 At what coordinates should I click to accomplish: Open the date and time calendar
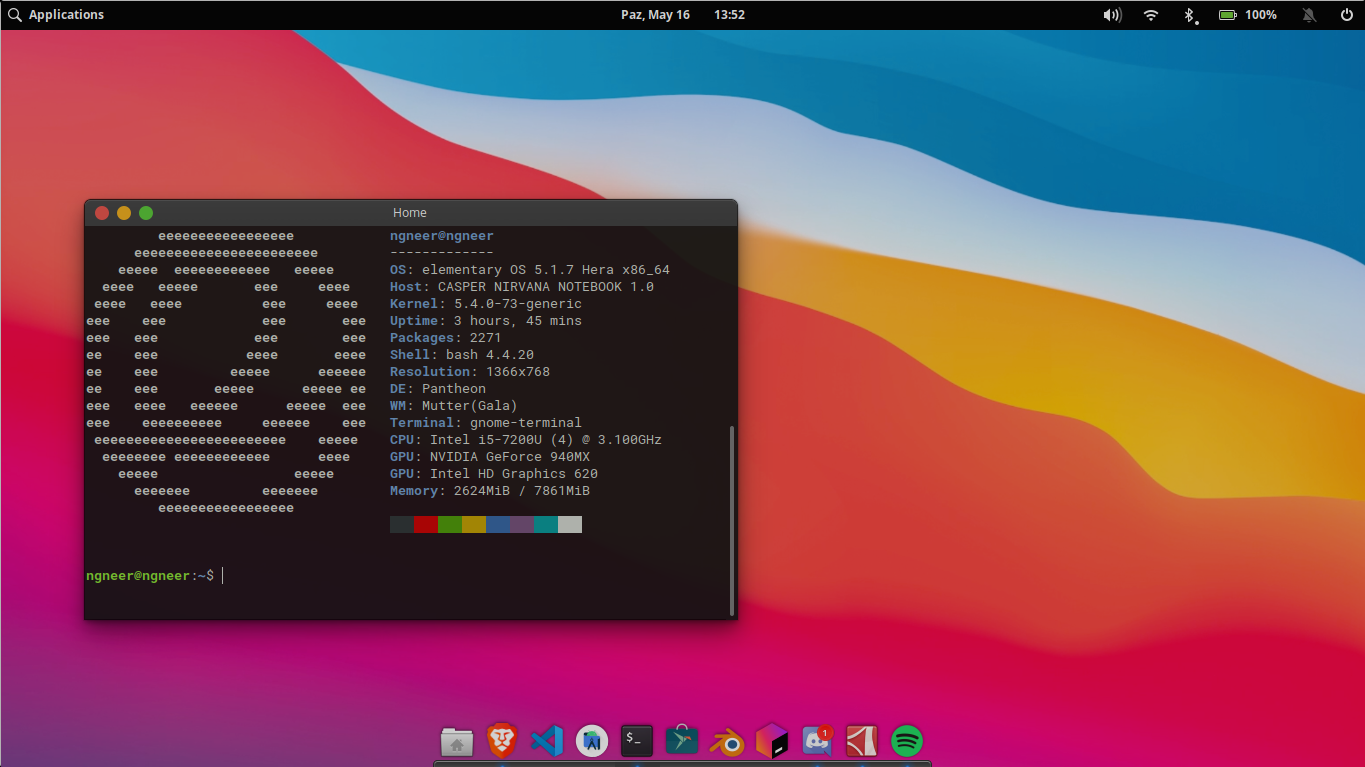683,15
